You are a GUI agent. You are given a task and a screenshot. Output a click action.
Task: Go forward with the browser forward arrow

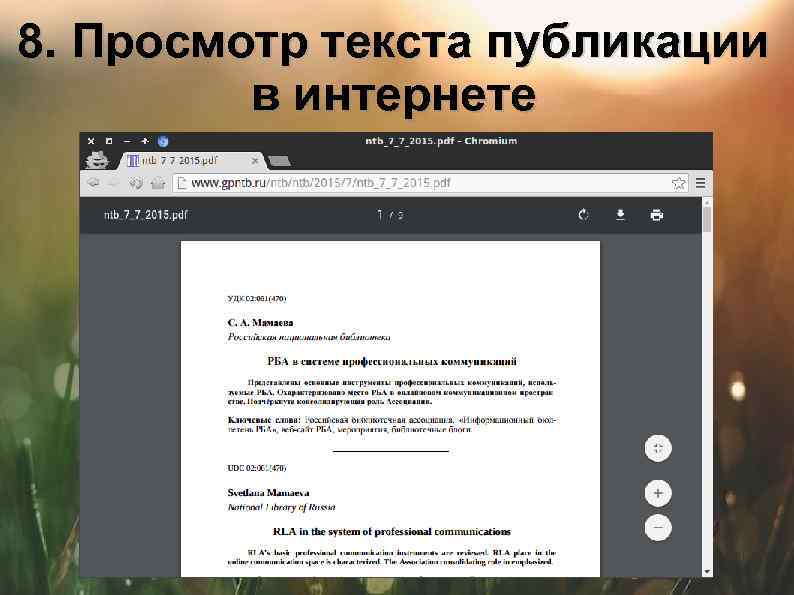coord(113,183)
